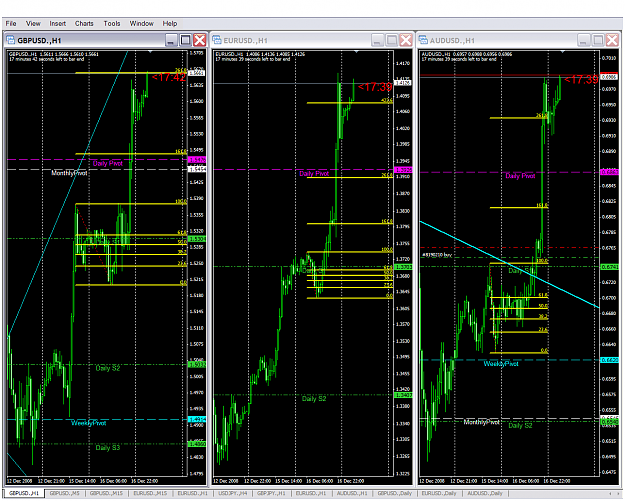Viewport: 625px width, 501px height.
Task: Switch to the USDJPY.,H4 tab
Action: [x=233, y=493]
